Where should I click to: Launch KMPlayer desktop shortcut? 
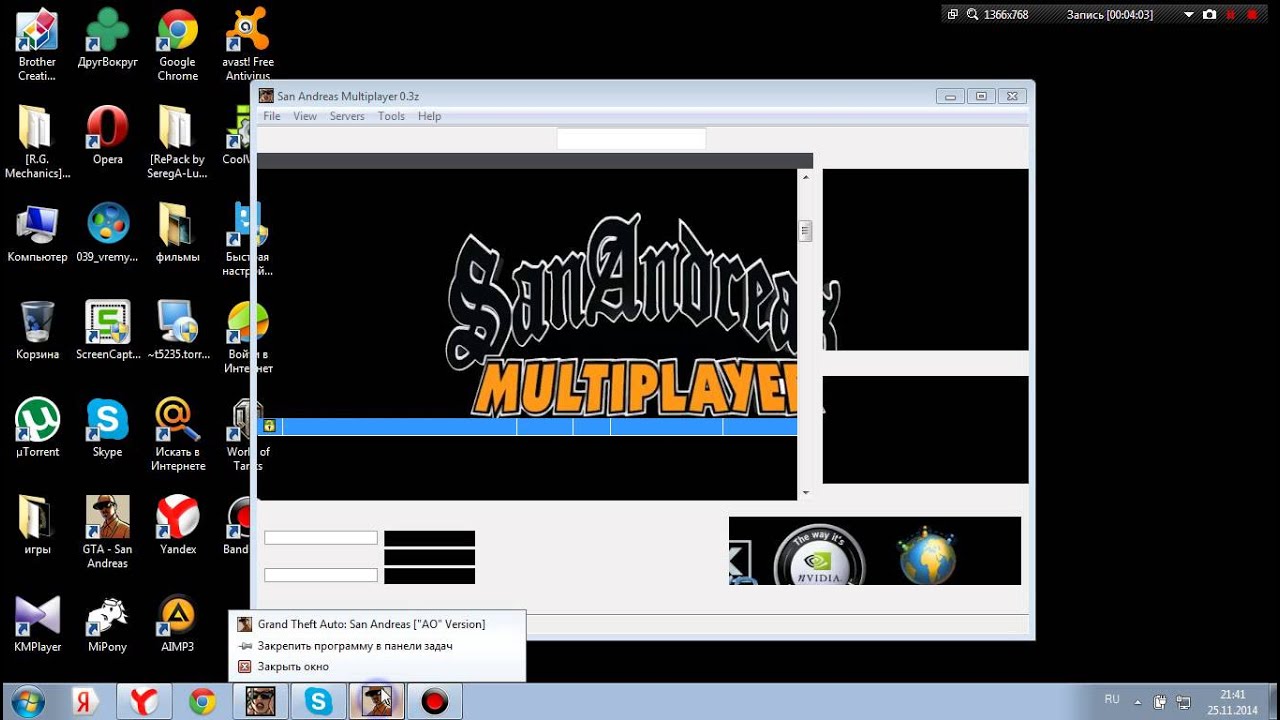click(x=37, y=623)
